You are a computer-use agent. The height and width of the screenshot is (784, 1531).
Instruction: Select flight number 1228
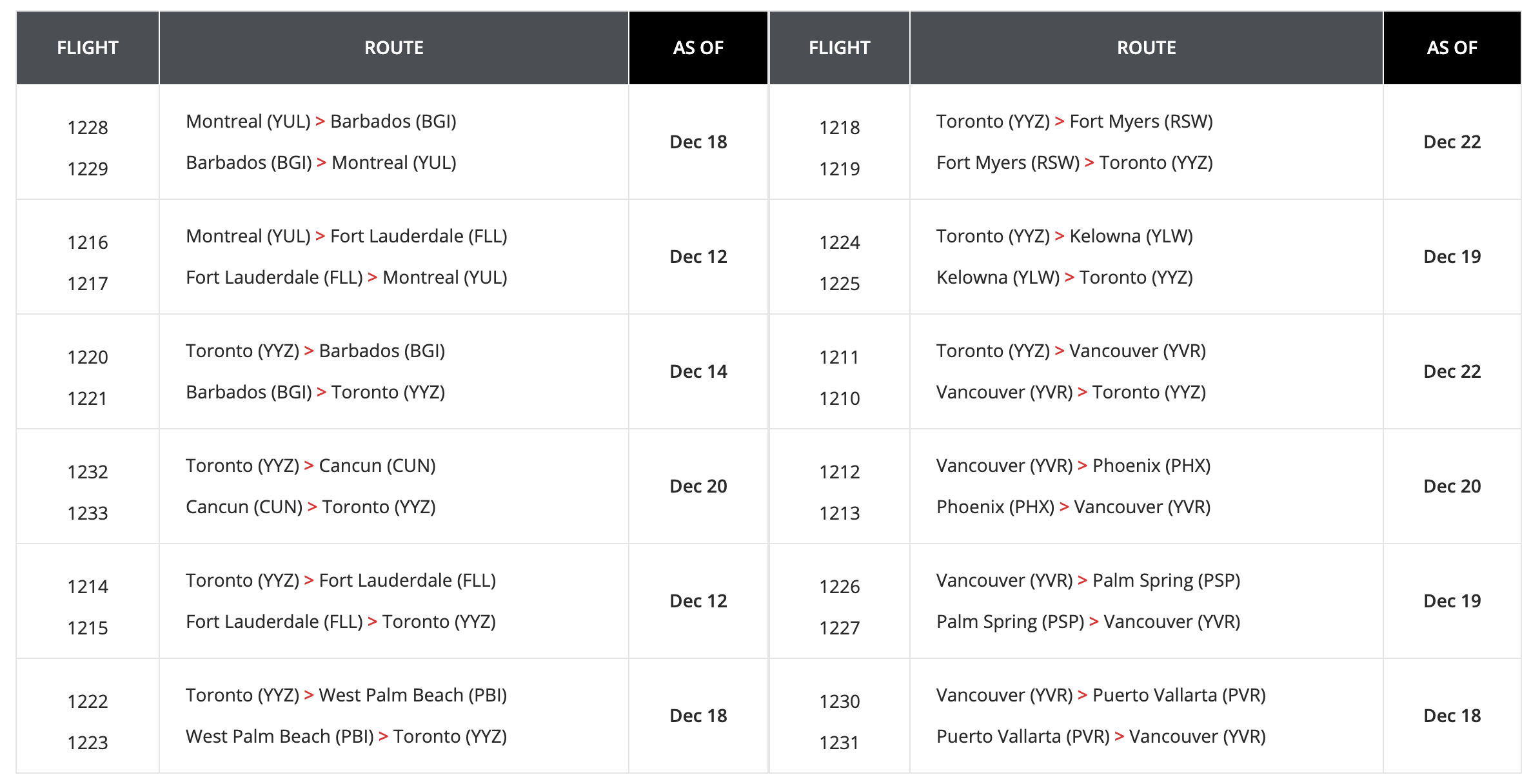(88, 128)
